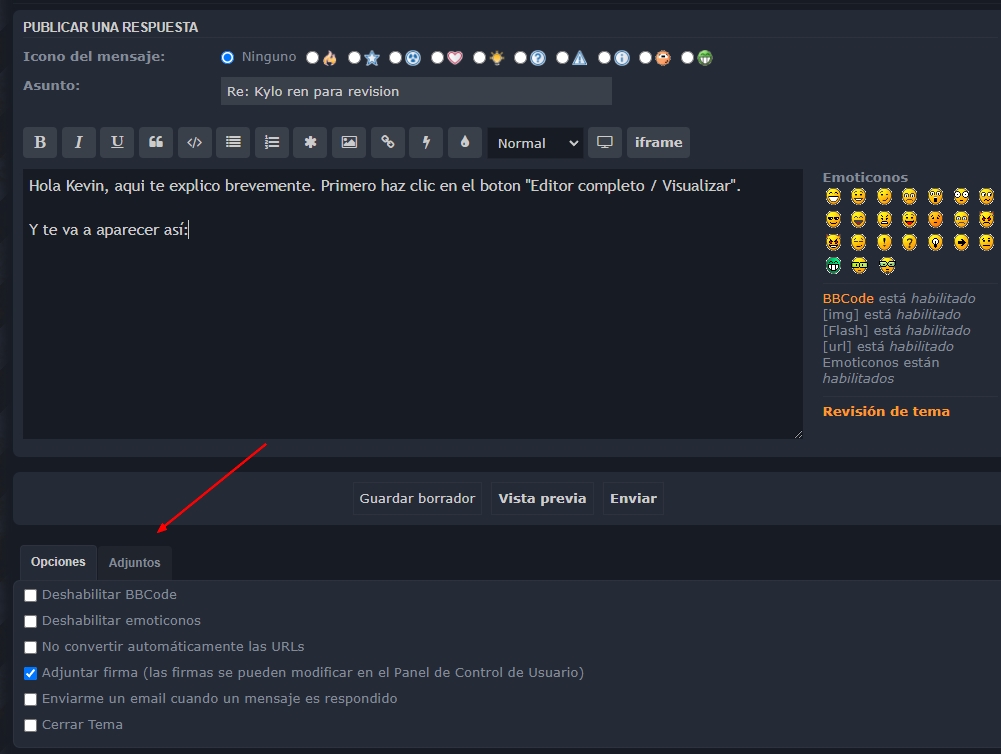1001x754 pixels.
Task: Toggle bold formatting in the editor toolbar
Action: pyautogui.click(x=40, y=143)
